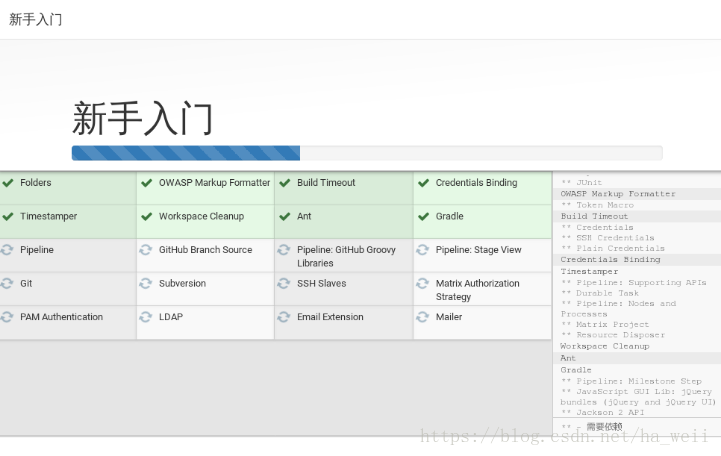Click the pending sync icon beside Git

[x=7, y=283]
